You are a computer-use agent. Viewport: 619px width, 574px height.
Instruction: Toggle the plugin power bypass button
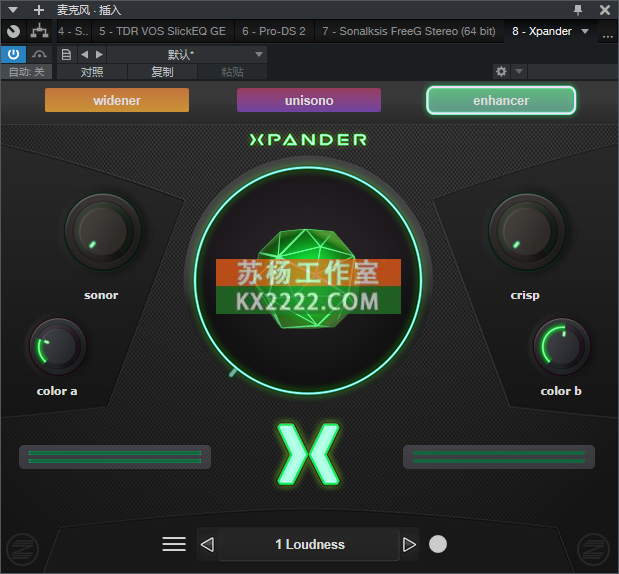click(x=13, y=54)
